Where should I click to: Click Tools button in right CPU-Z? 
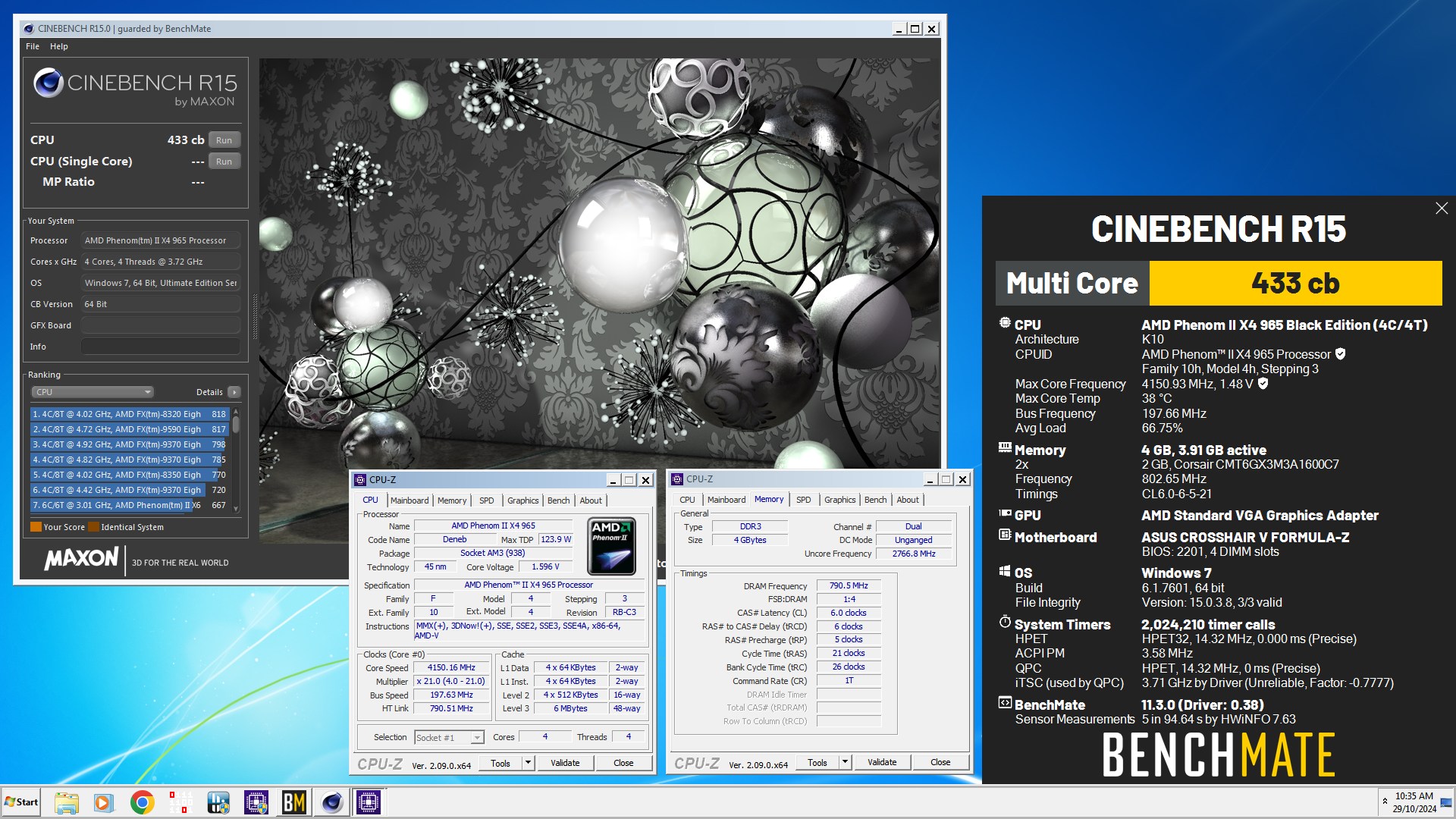click(x=817, y=762)
